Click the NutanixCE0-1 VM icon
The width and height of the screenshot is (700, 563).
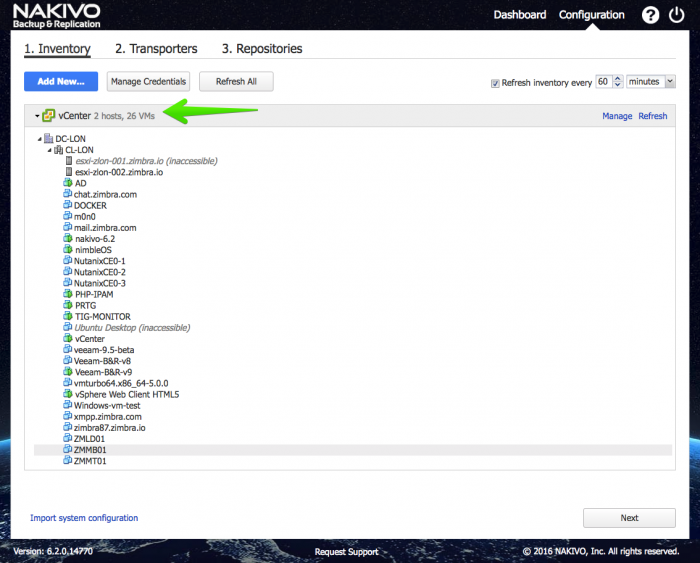point(67,260)
